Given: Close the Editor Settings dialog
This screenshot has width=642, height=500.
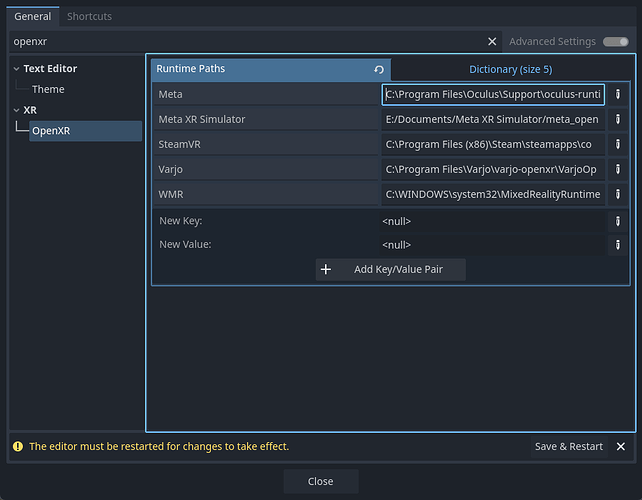Looking at the screenshot, I should pos(321,481).
